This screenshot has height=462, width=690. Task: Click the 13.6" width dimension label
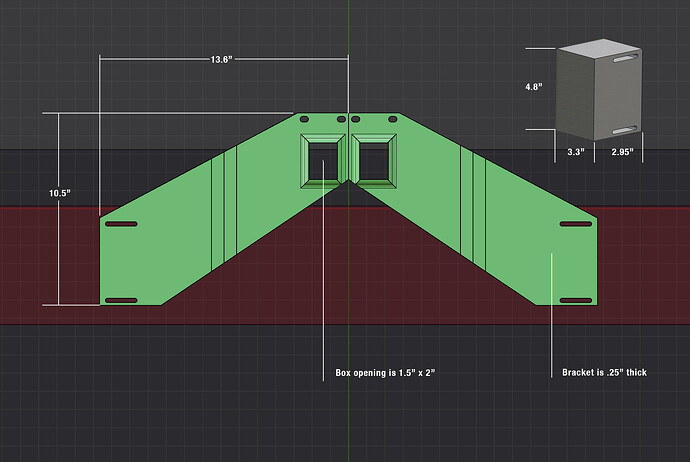pyautogui.click(x=221, y=59)
